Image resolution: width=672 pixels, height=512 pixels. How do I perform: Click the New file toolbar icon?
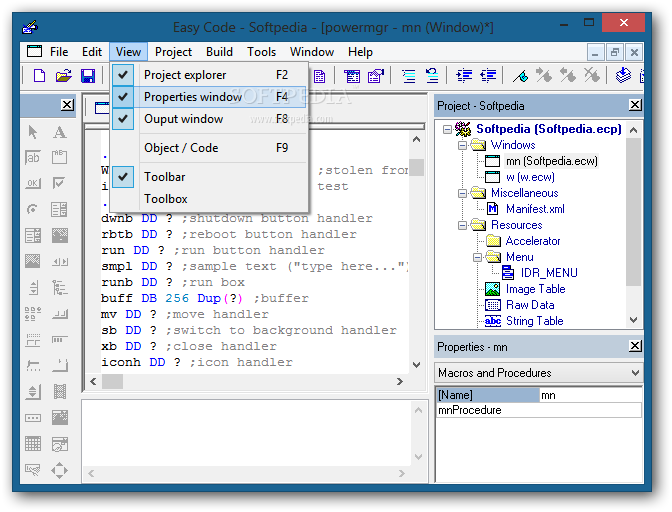[x=39, y=76]
